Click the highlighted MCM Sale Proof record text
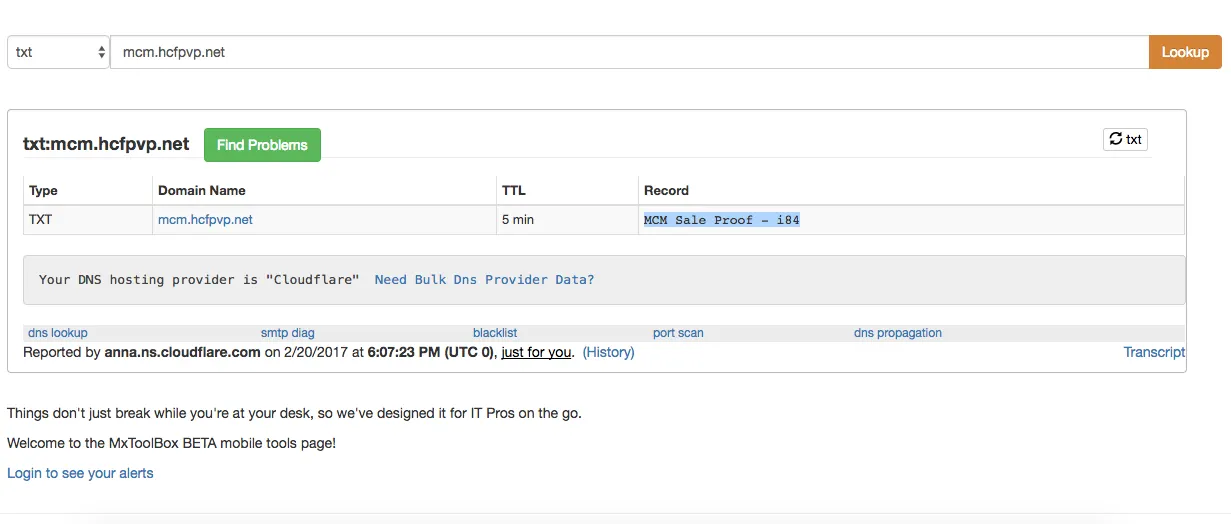 point(722,220)
